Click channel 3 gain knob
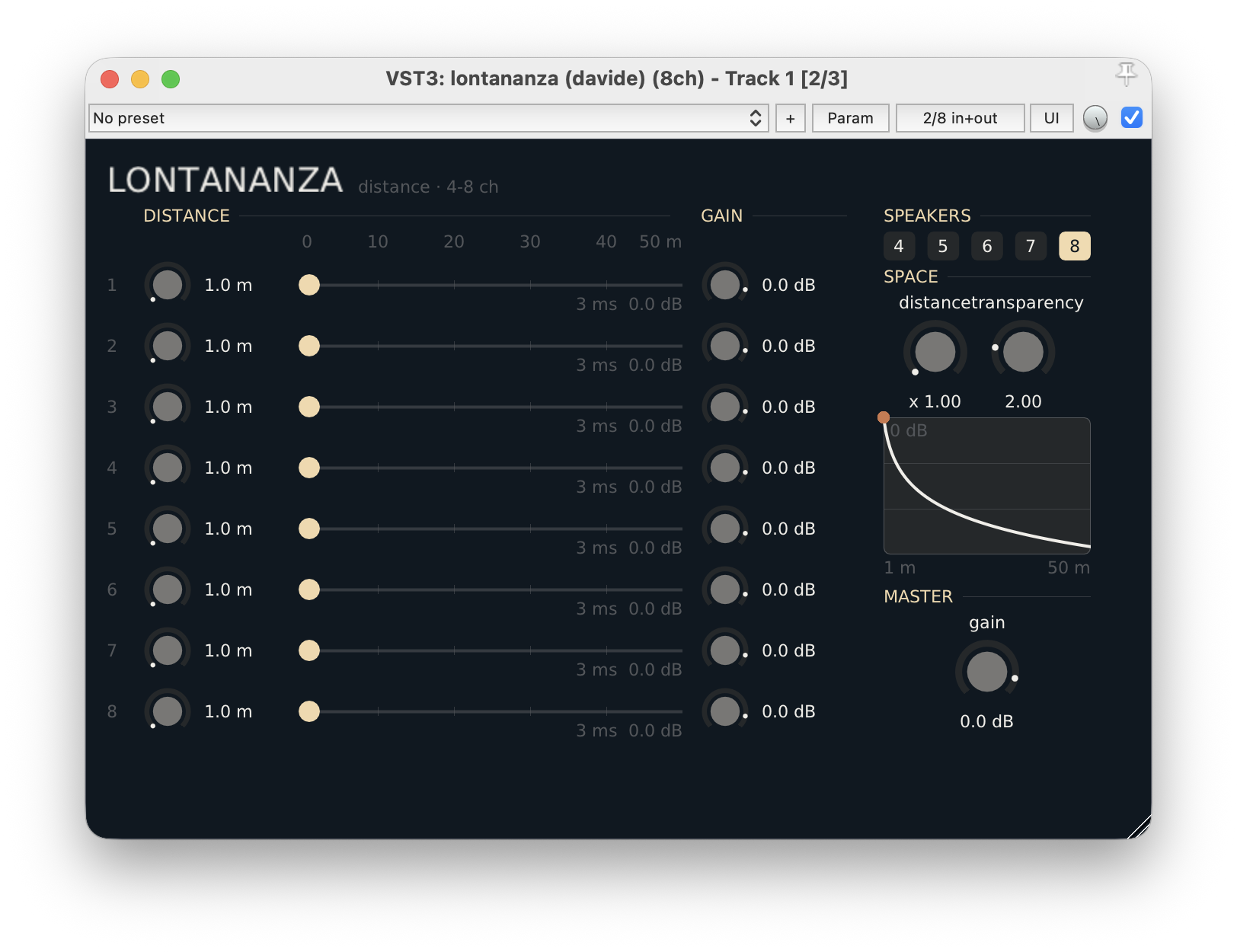Viewport: 1237px width, 952px height. coord(725,407)
